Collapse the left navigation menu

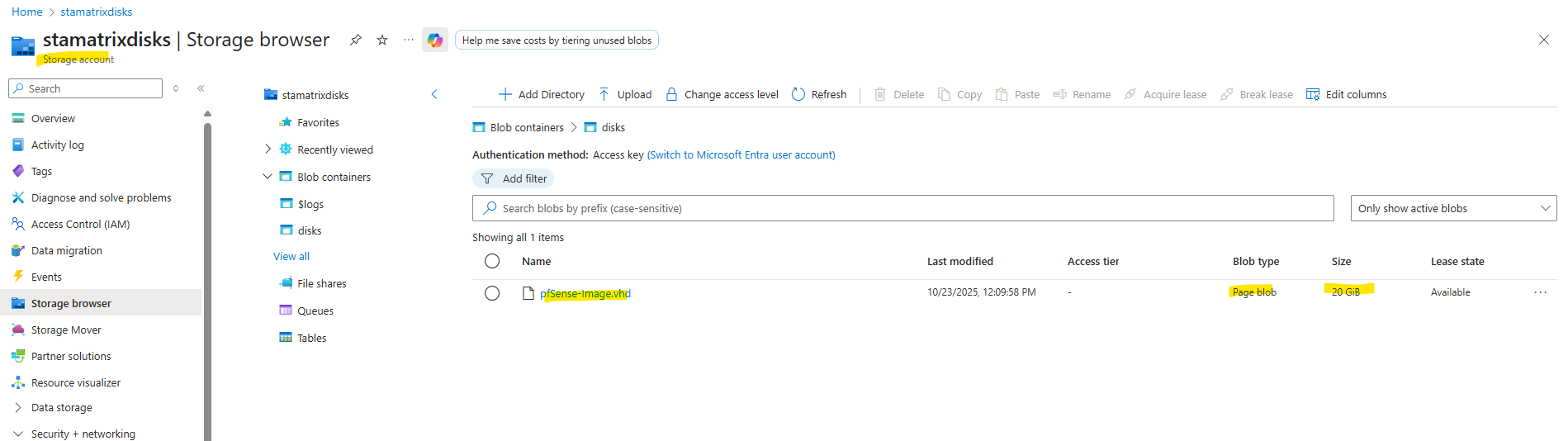pyautogui.click(x=201, y=88)
